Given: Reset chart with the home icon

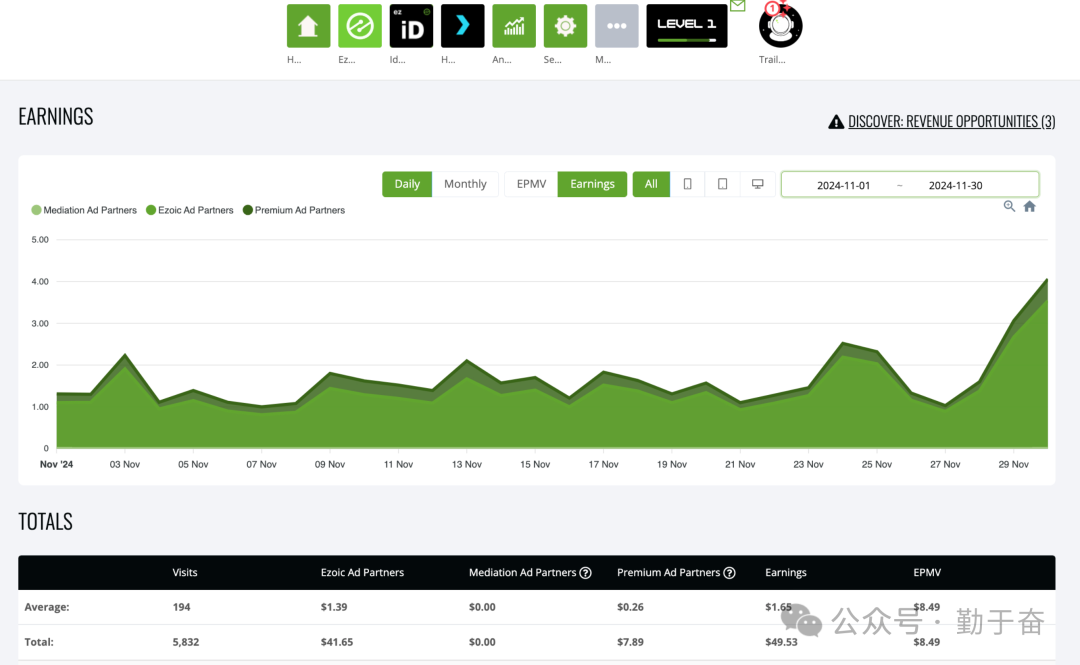Looking at the screenshot, I should coord(1029,206).
